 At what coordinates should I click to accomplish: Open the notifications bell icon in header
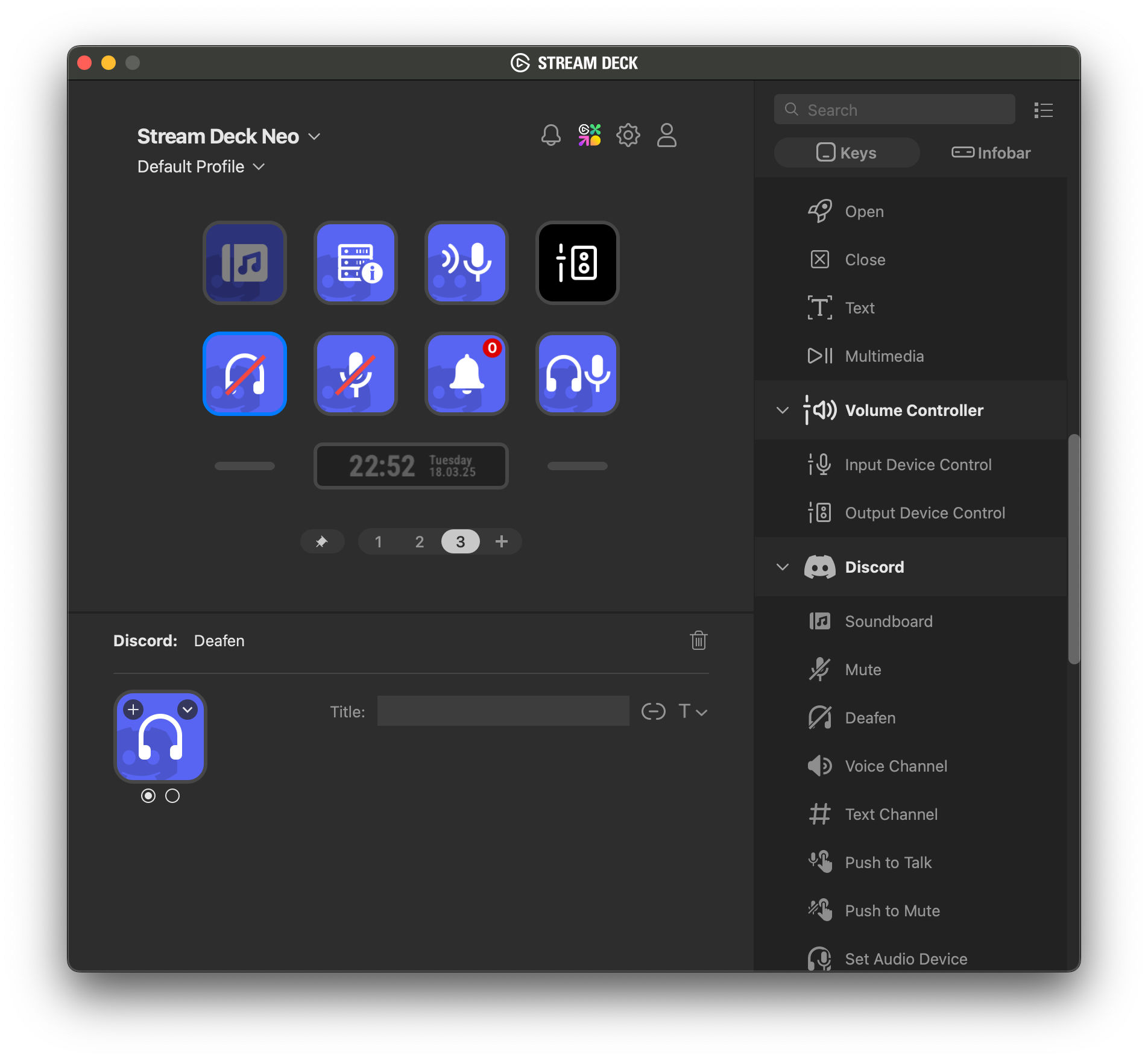click(550, 135)
